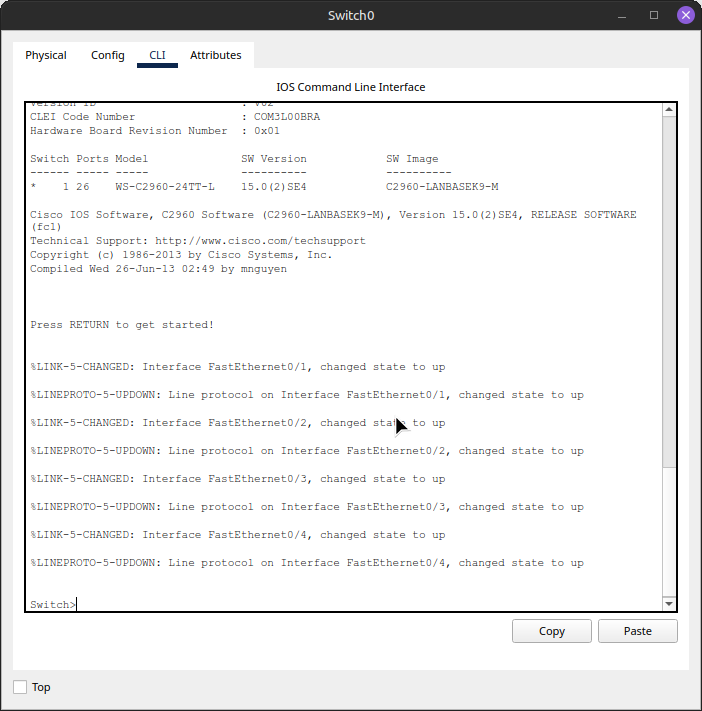Click the http://www.cisco.com/techsupport URL text

(x=260, y=241)
